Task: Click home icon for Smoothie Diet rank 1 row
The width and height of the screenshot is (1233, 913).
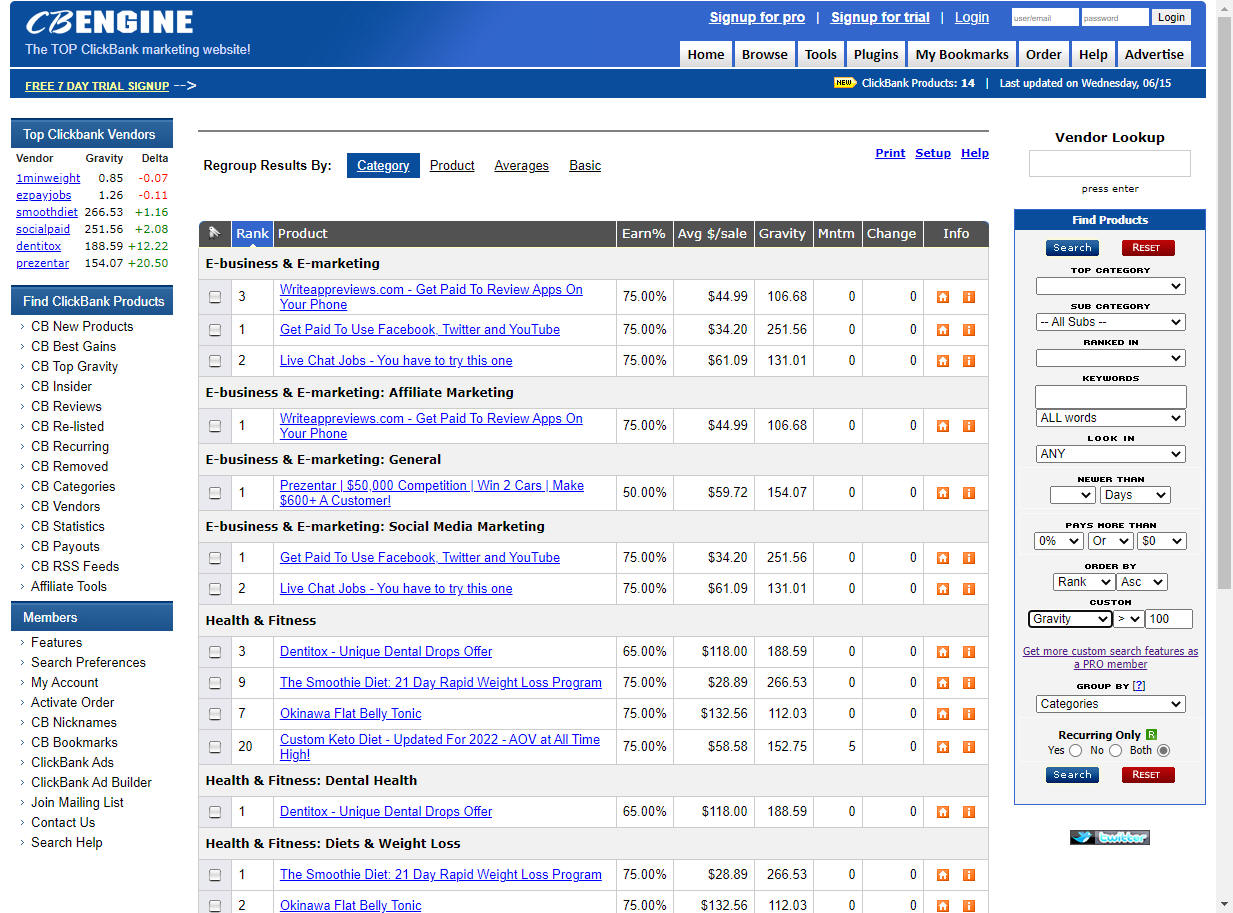Action: tap(942, 875)
